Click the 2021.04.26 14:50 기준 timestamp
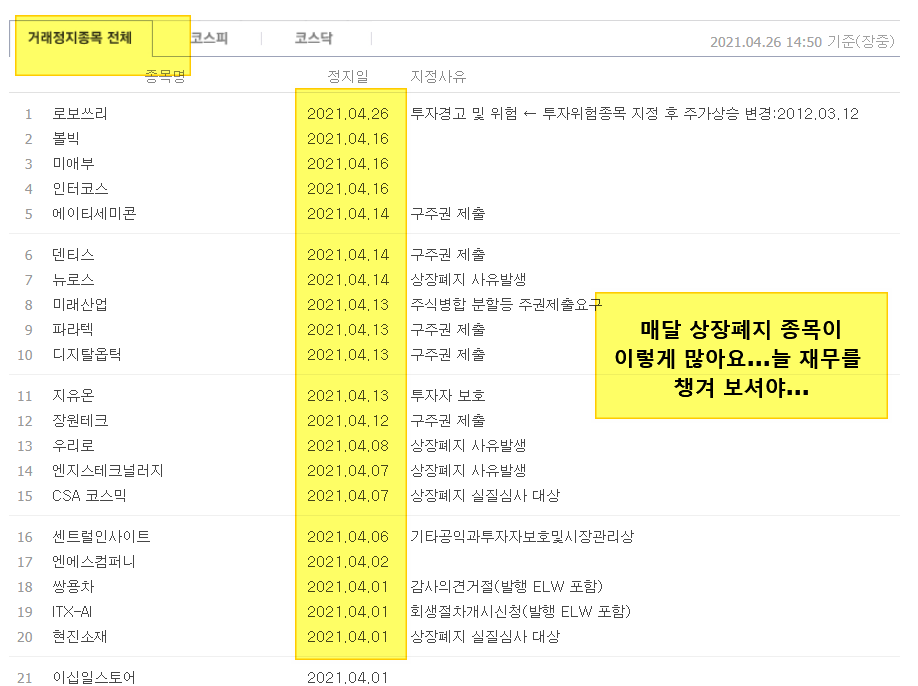 click(x=802, y=42)
